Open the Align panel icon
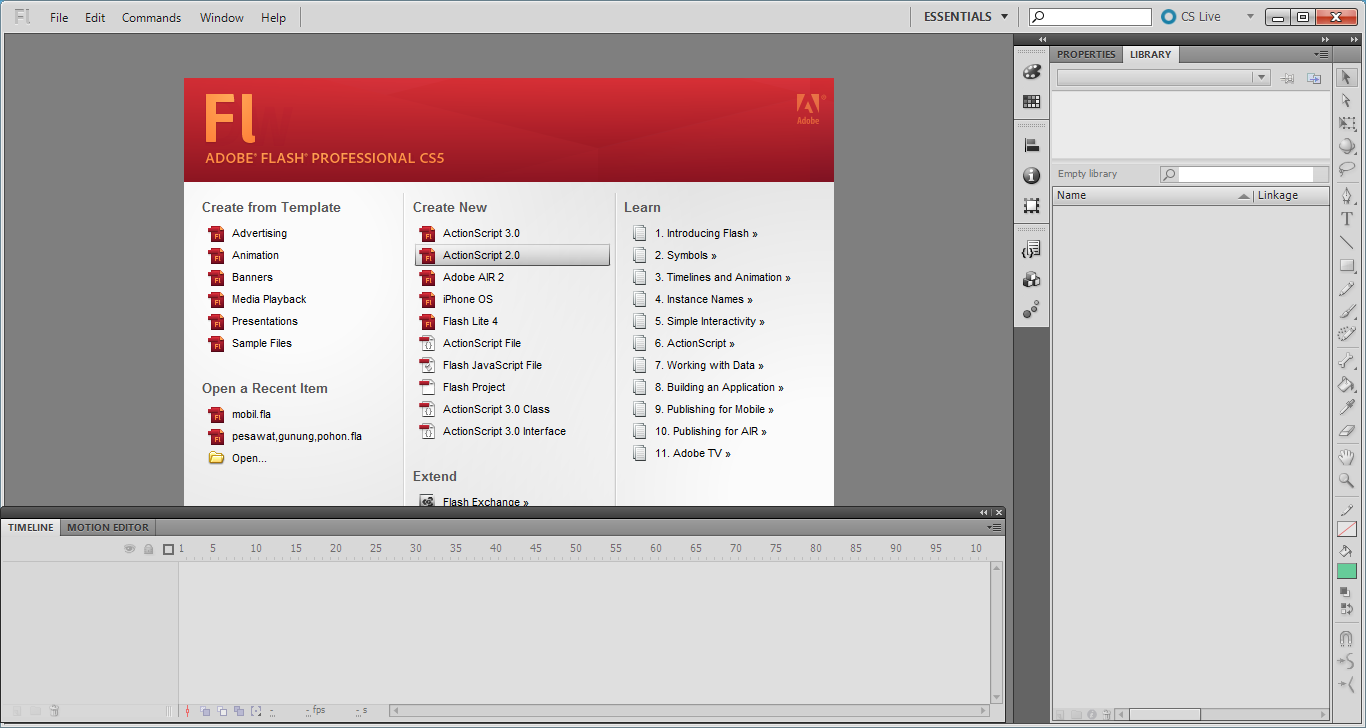Image resolution: width=1366 pixels, height=728 pixels. [1031, 146]
